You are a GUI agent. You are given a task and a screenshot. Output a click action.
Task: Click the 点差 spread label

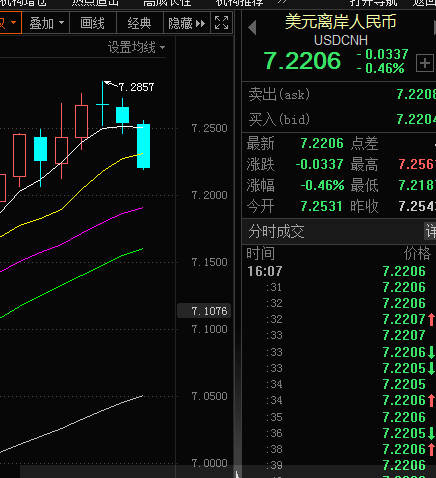364,144
